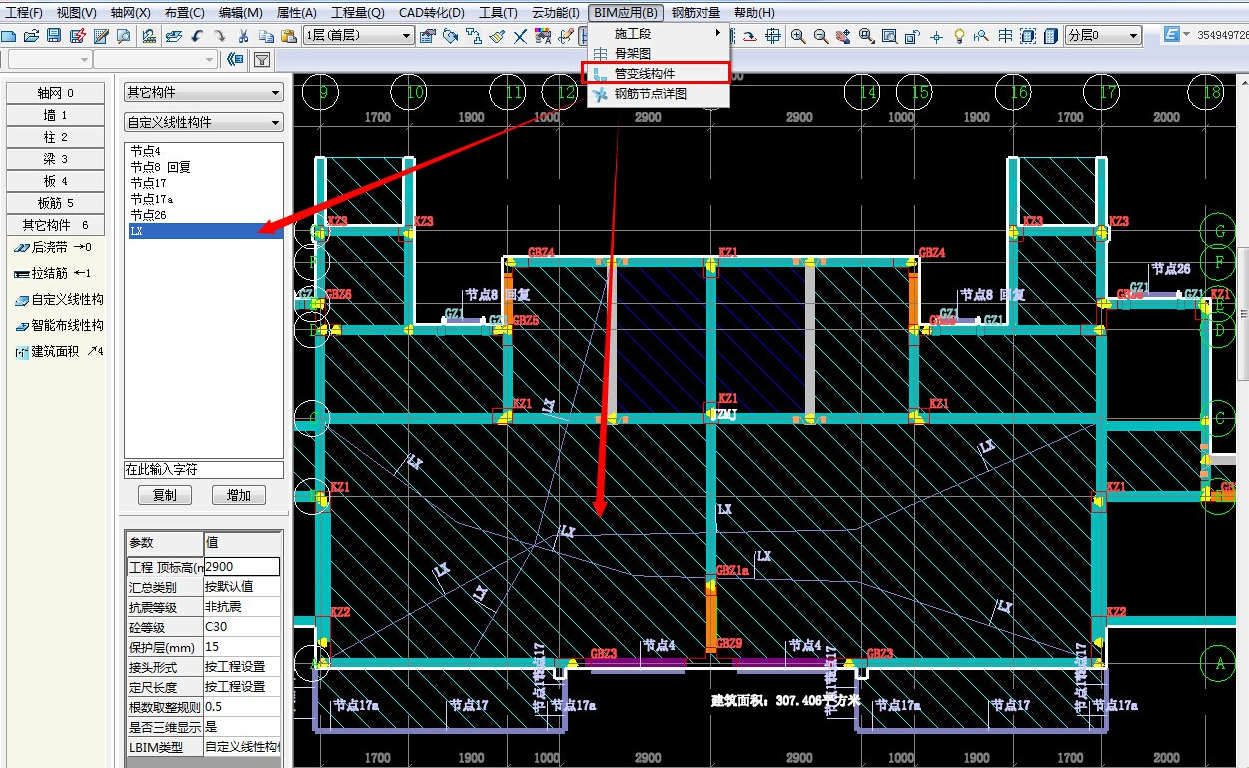1249x768 pixels.
Task: Click the Save floppy disk icon
Action: [x=55, y=36]
